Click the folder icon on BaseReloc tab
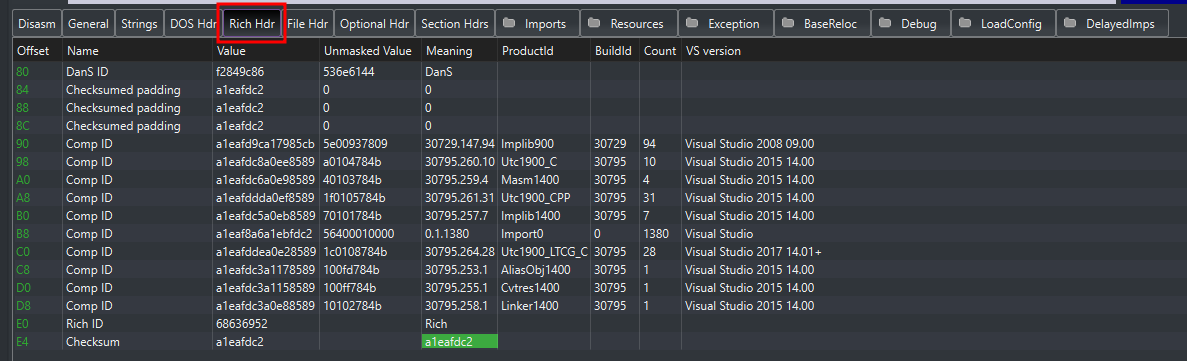This screenshot has height=361, width=1187. (788, 23)
